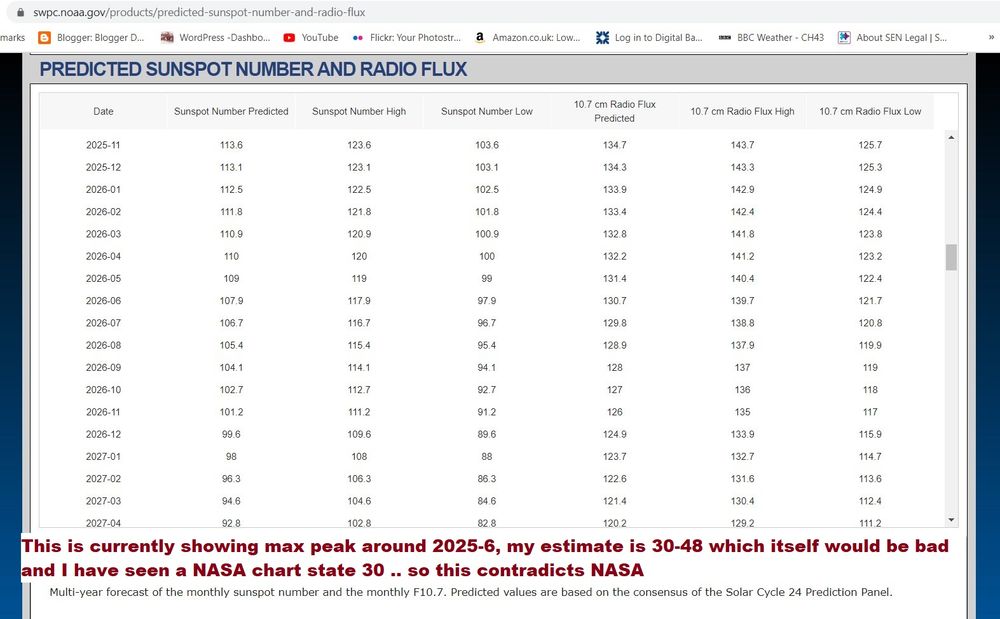Click 10.7 cm Radio Flux High header

742,111
